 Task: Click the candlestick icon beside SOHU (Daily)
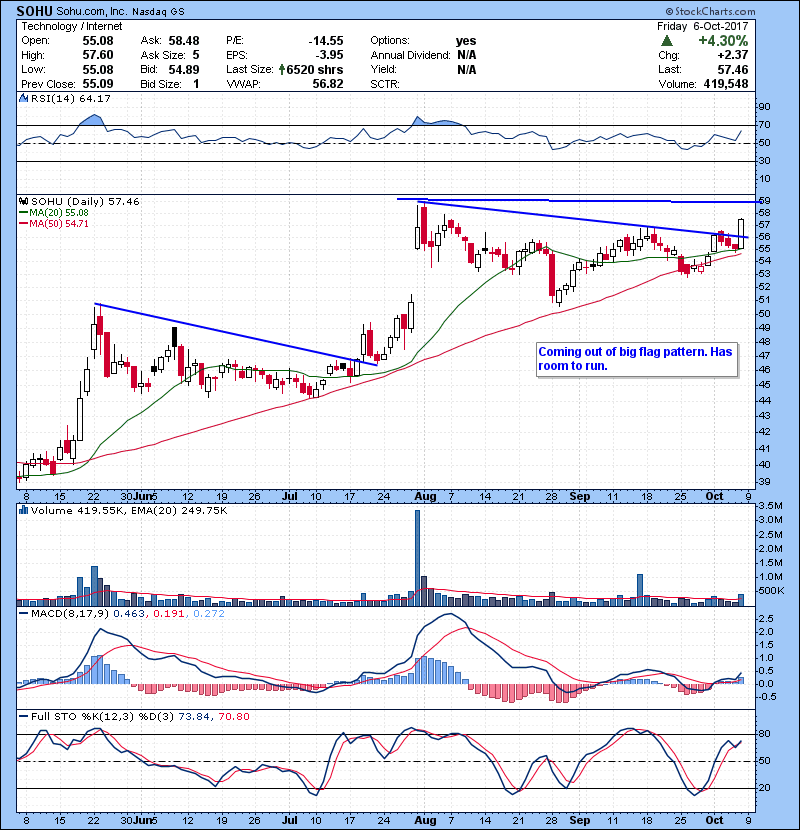click(23, 201)
